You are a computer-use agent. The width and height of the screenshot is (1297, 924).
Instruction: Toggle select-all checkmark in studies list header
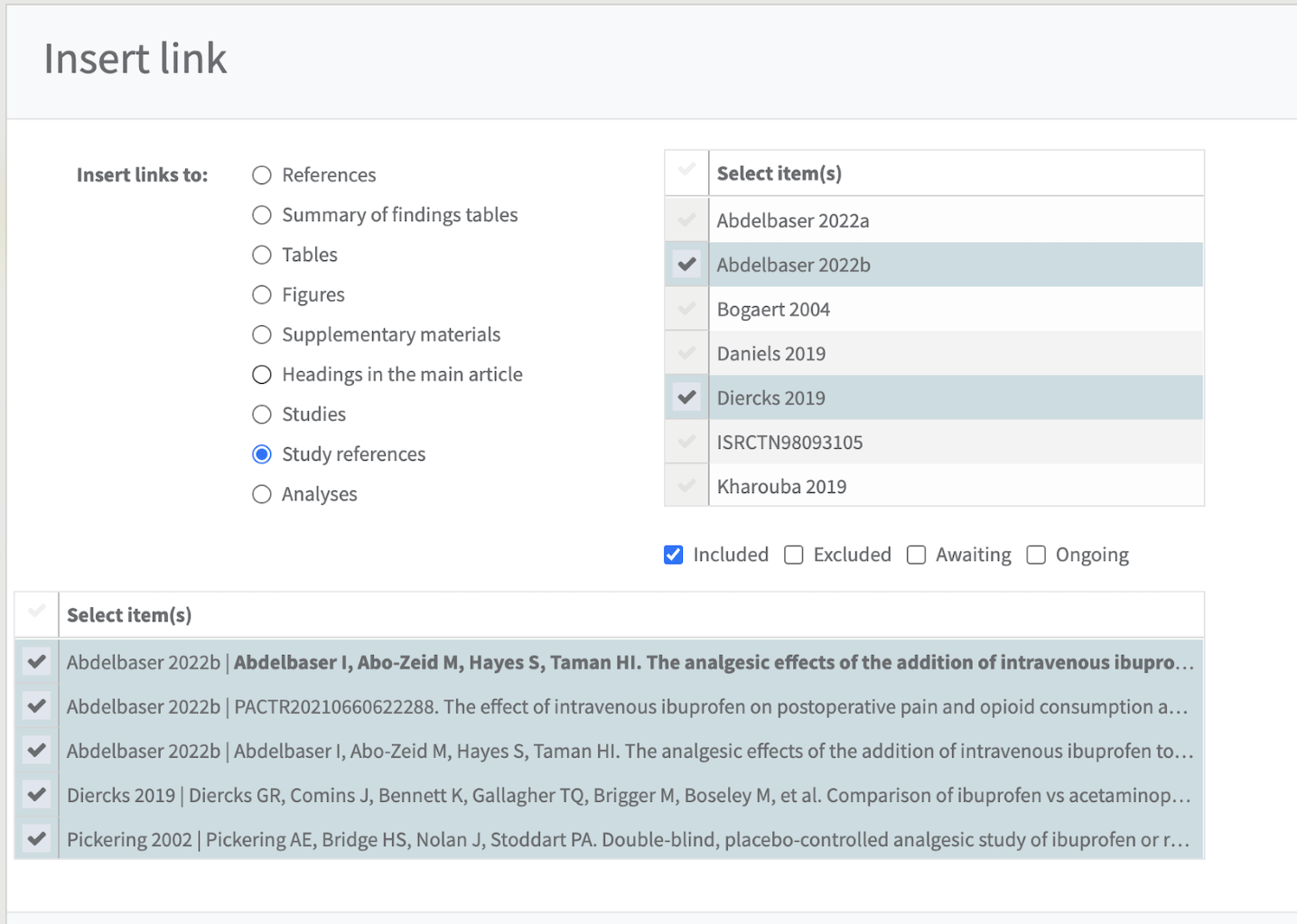[x=687, y=170]
